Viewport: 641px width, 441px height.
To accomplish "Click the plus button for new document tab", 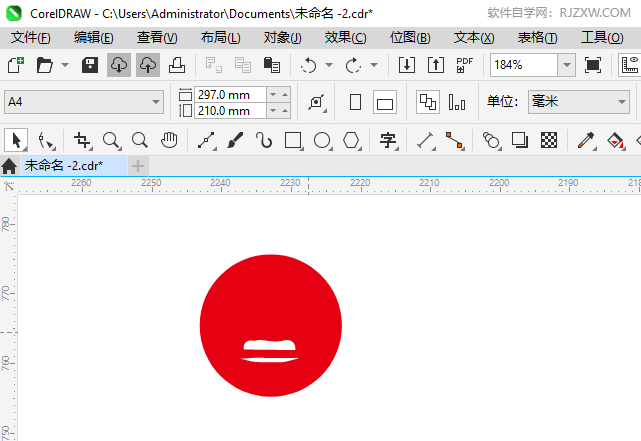I will coord(138,166).
